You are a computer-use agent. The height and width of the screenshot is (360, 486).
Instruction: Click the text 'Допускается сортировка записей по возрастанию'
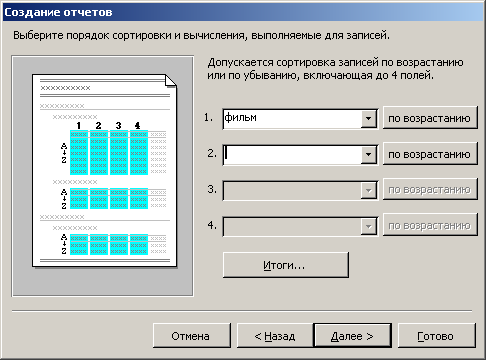pyautogui.click(x=335, y=62)
